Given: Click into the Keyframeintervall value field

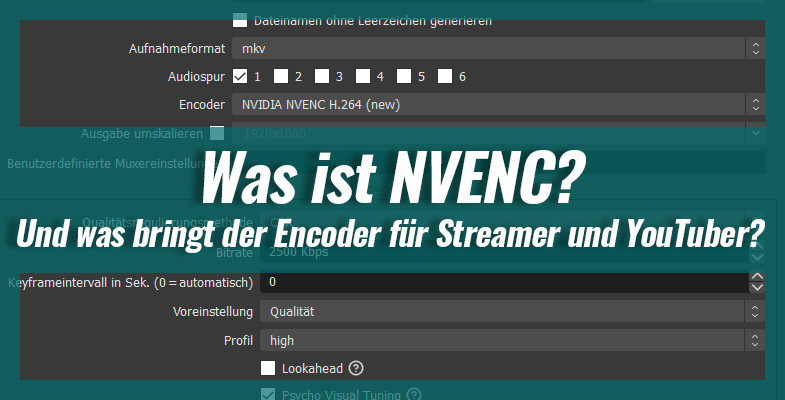Looking at the screenshot, I should point(500,283).
